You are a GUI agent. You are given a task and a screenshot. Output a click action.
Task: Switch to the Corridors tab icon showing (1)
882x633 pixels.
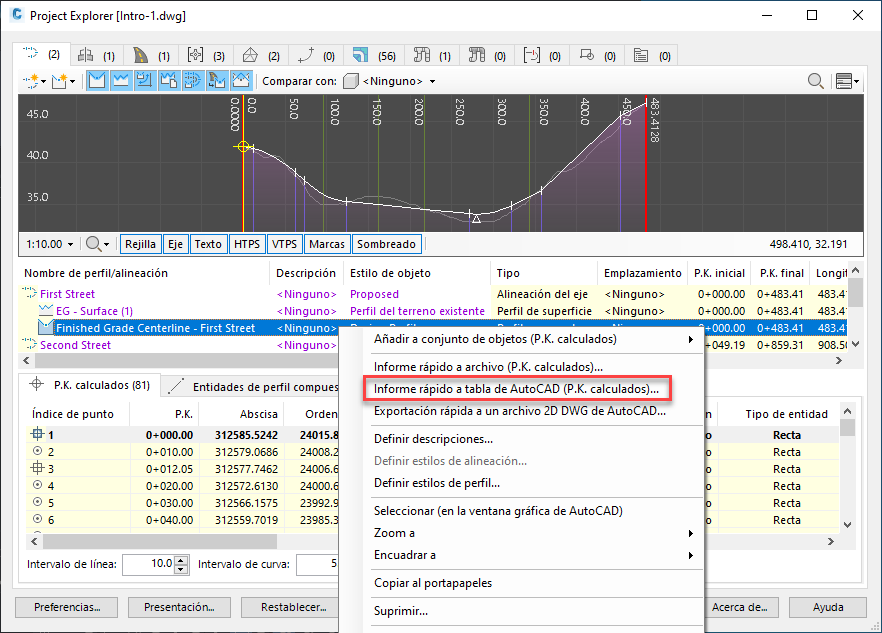click(x=149, y=54)
